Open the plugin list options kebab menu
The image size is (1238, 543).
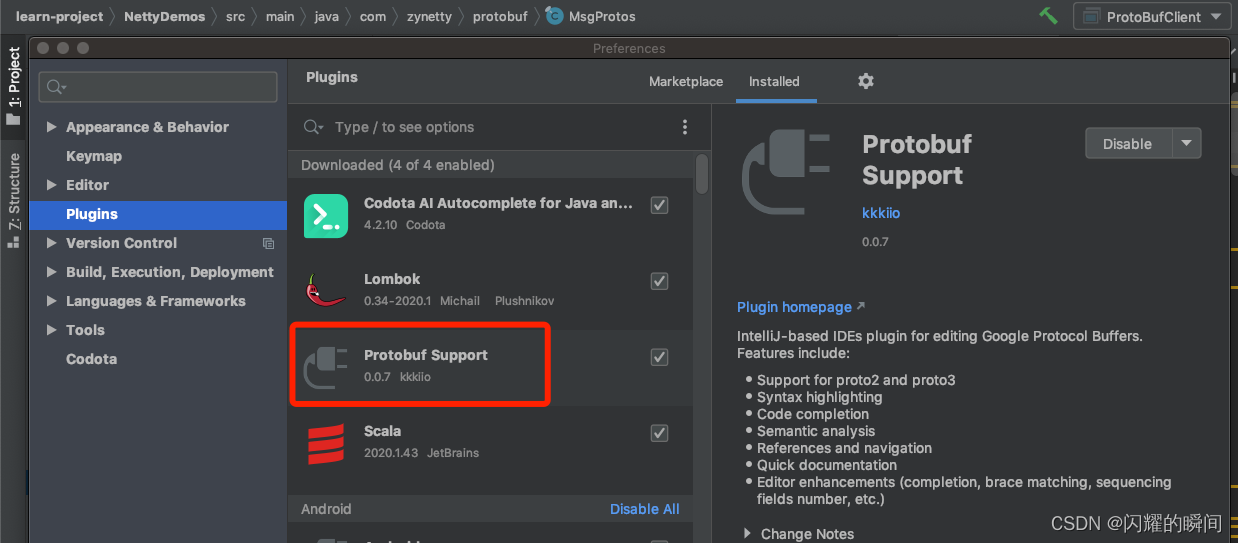685,127
